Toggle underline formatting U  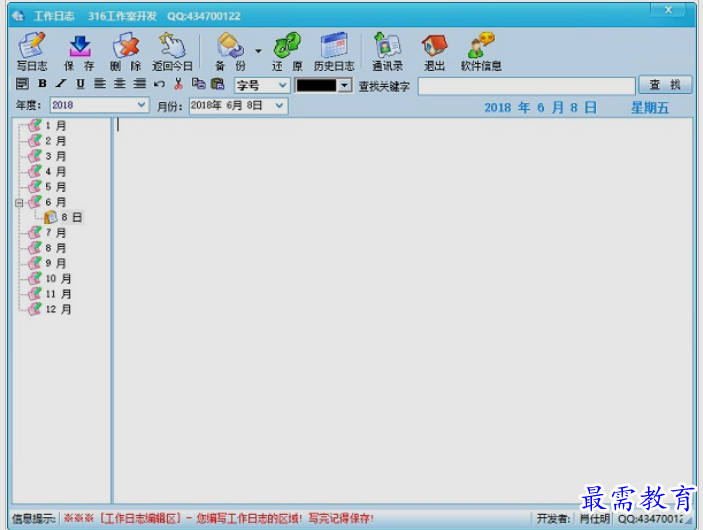pyautogui.click(x=80, y=83)
